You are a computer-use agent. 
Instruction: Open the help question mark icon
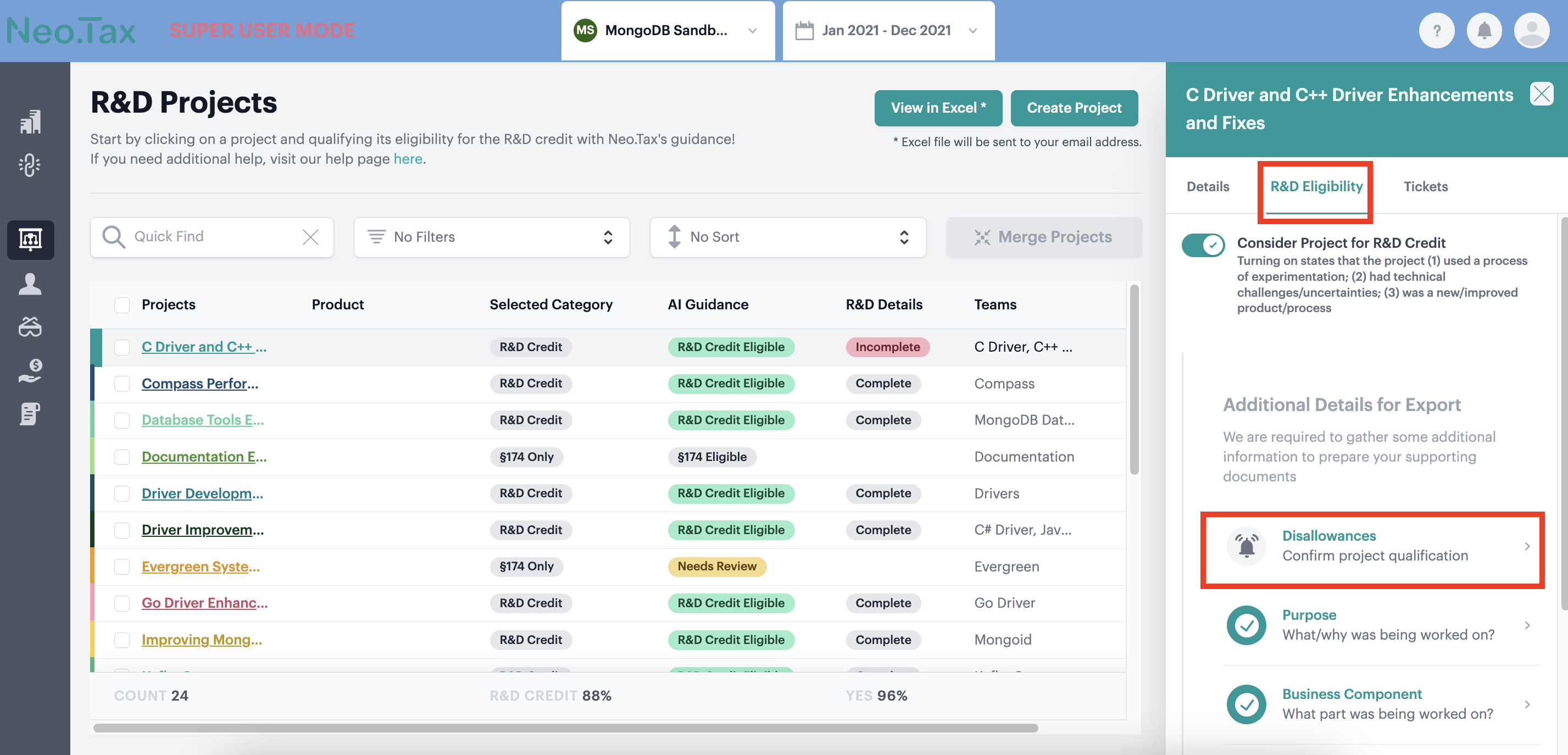pos(1437,31)
